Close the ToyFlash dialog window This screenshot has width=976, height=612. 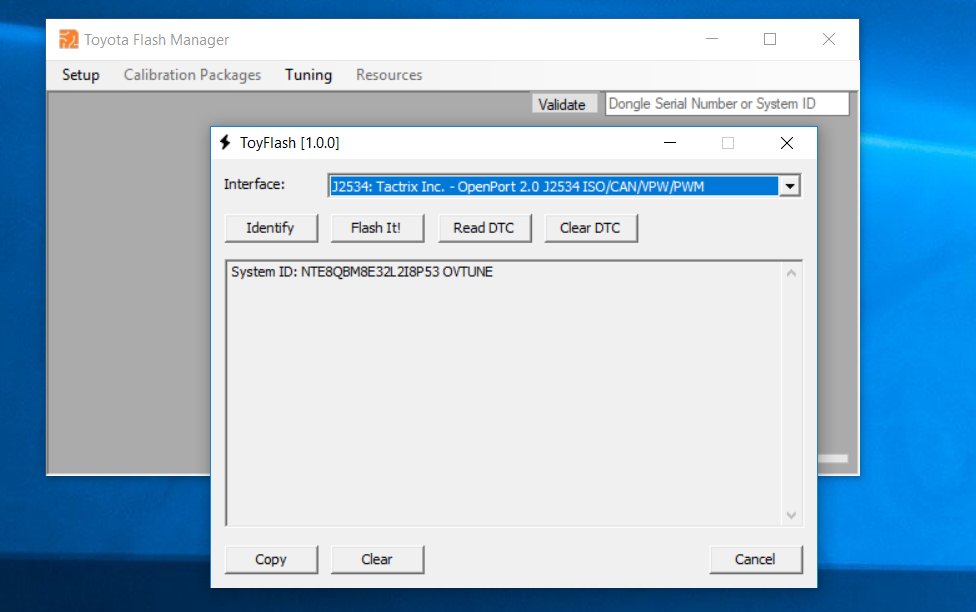[x=787, y=143]
